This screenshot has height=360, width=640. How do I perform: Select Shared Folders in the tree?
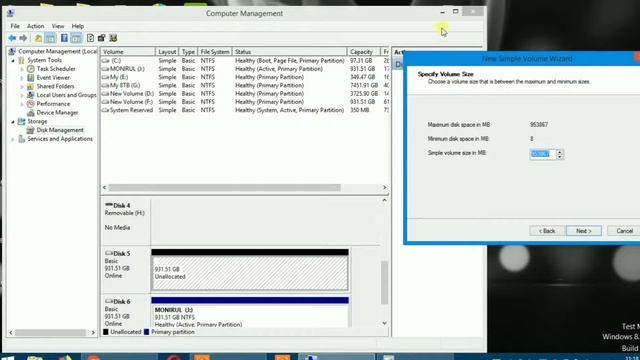tap(56, 87)
